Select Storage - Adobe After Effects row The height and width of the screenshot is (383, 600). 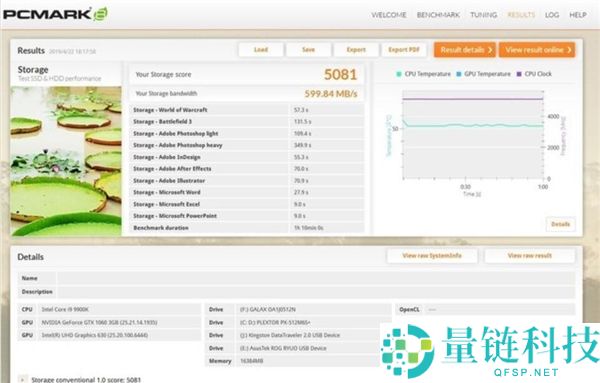tap(247, 169)
